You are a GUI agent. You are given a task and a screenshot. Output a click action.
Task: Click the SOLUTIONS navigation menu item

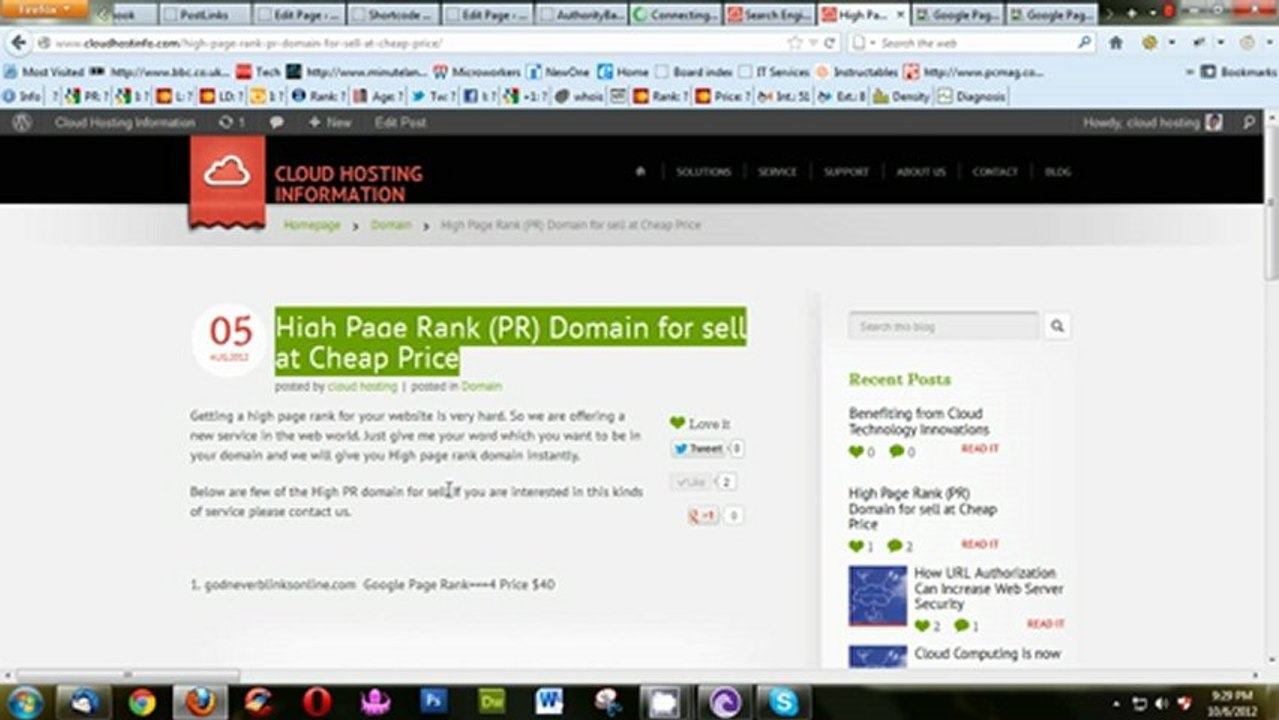[x=703, y=172]
